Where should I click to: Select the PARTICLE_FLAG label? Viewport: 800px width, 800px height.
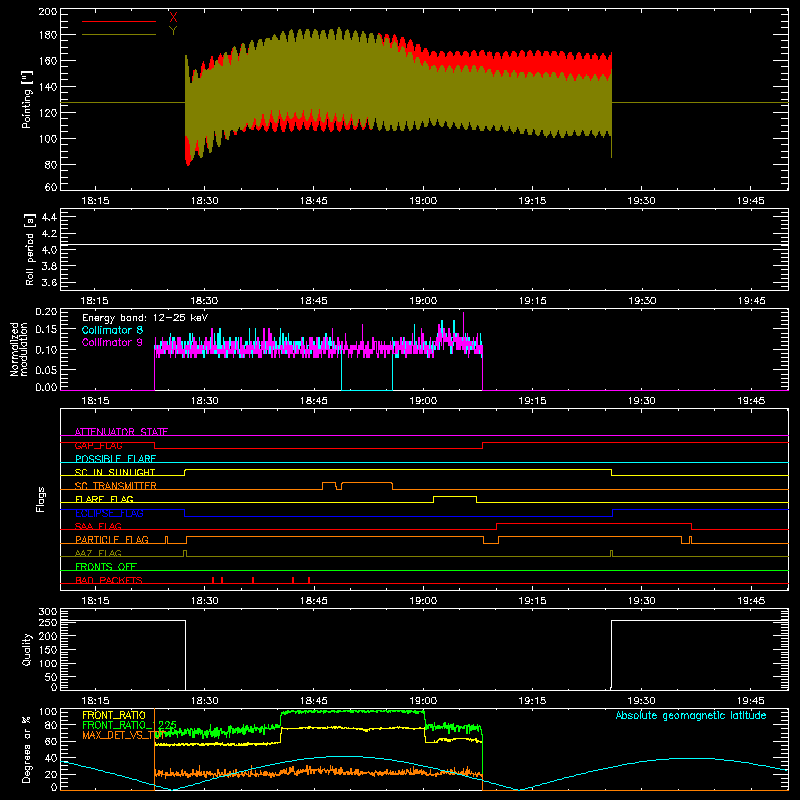click(x=112, y=540)
